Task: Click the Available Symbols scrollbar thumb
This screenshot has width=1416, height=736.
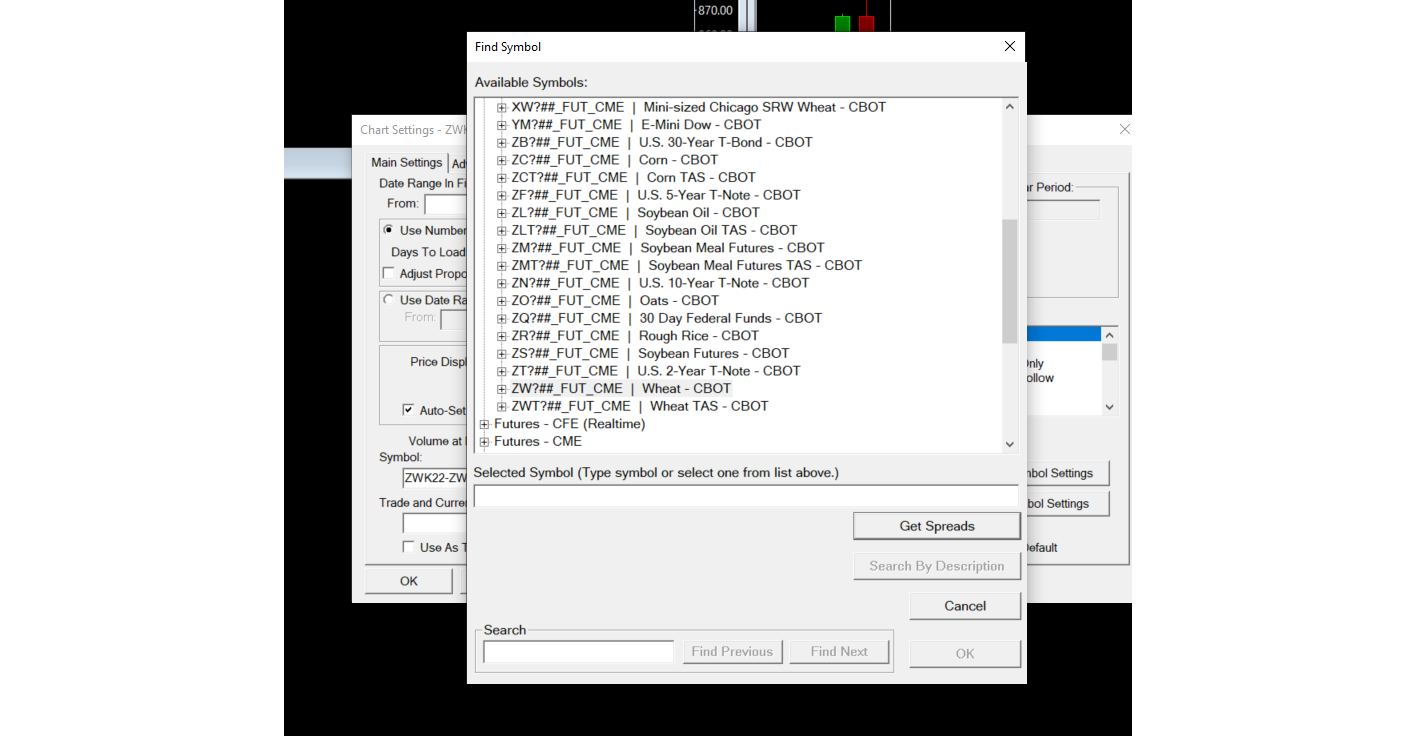Action: click(1009, 281)
